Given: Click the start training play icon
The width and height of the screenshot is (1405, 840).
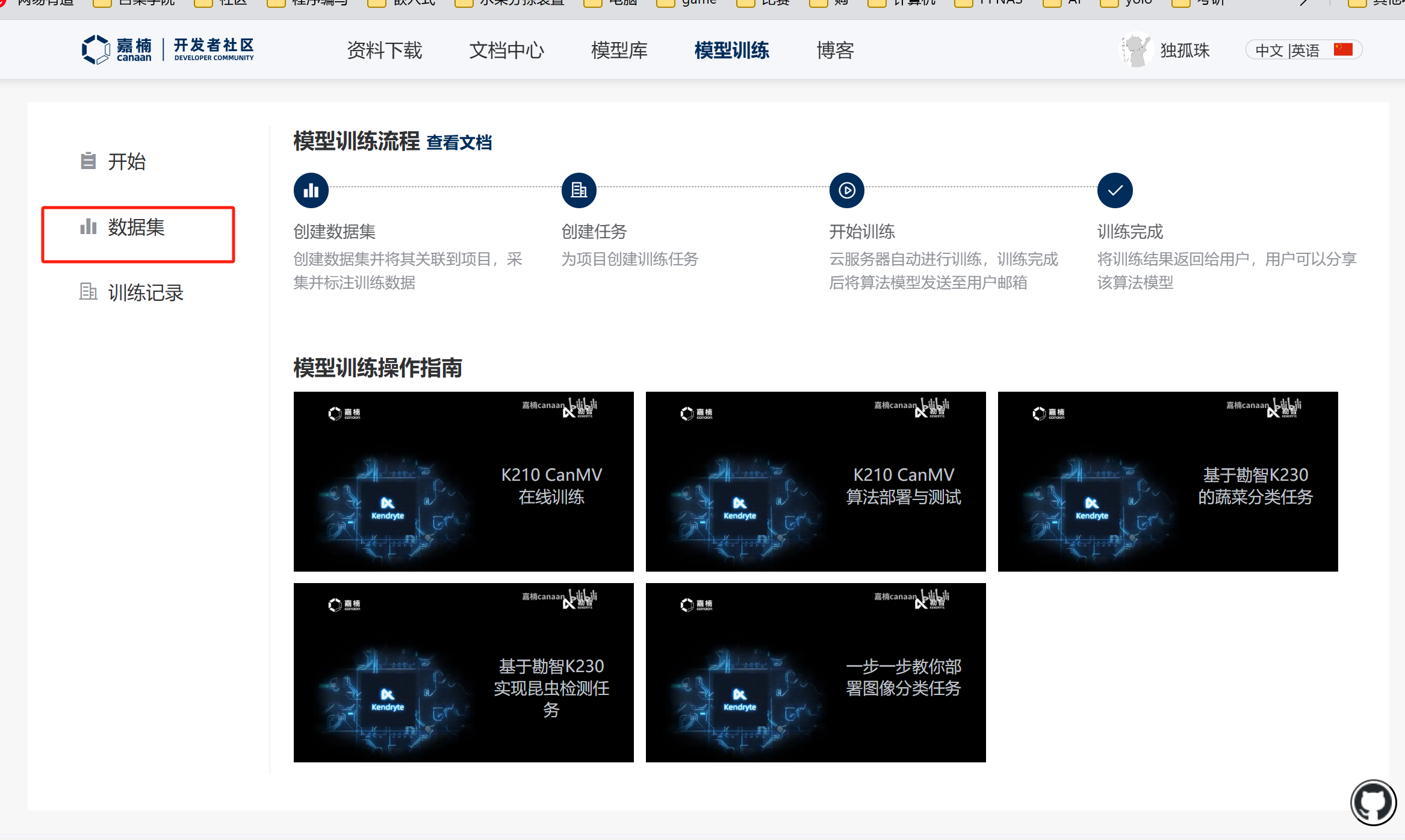Looking at the screenshot, I should click(846, 191).
